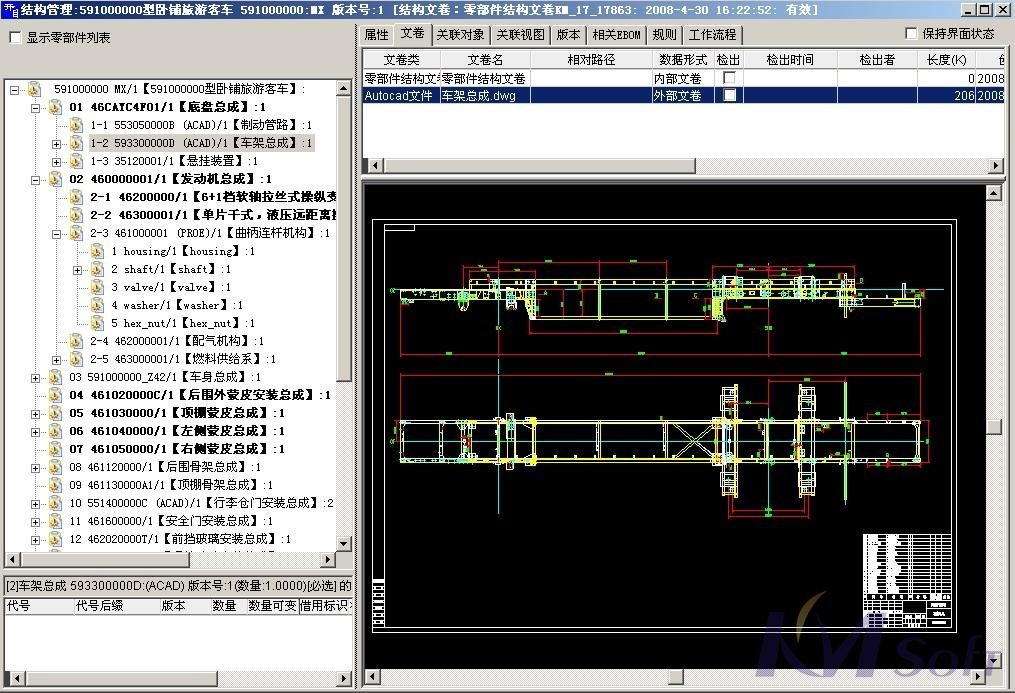Click the tree panel scroll-down arrow
1015x693 pixels.
click(x=344, y=544)
